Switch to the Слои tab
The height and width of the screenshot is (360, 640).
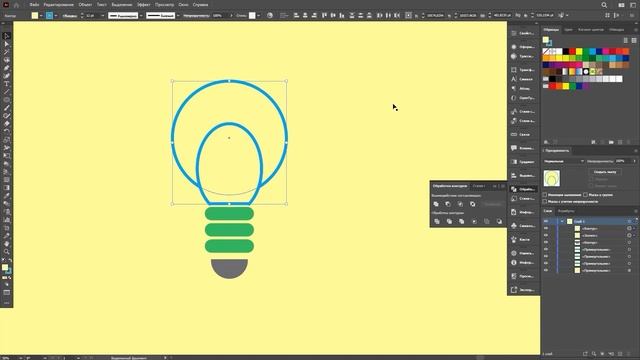(x=548, y=211)
